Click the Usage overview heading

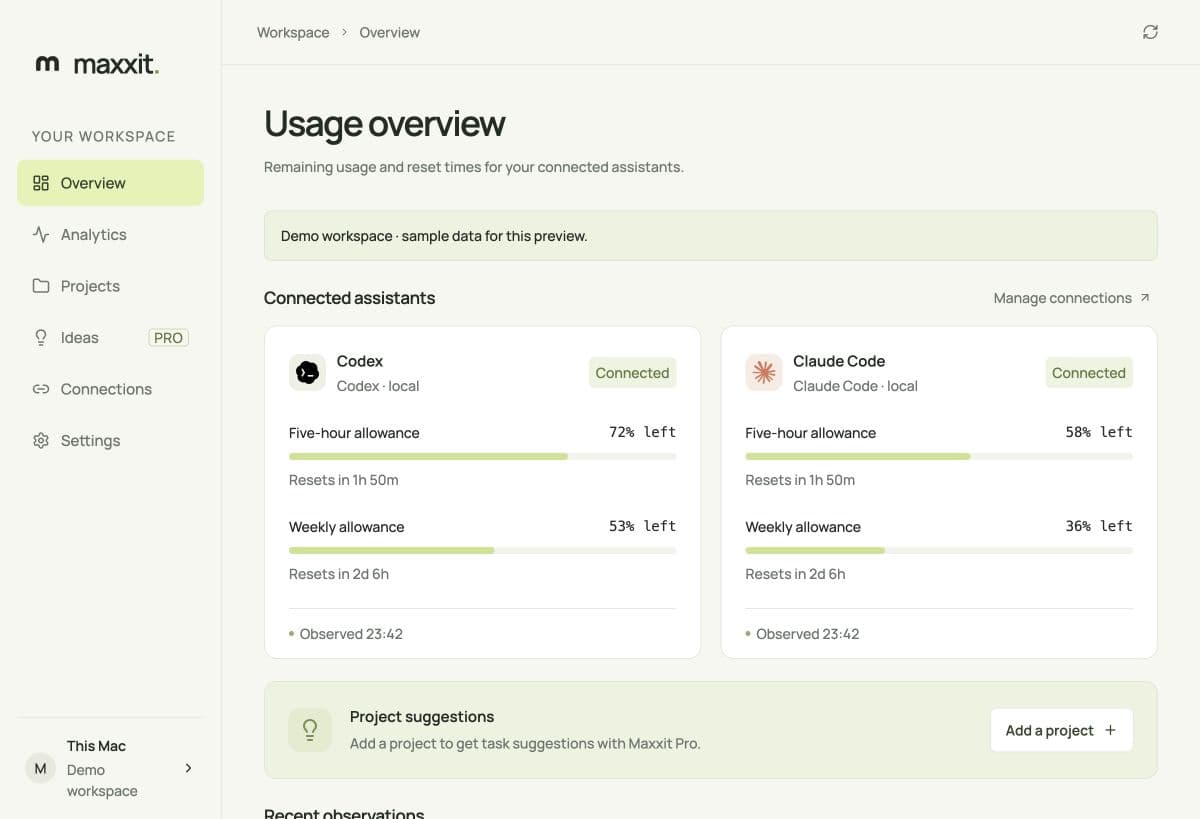[384, 124]
